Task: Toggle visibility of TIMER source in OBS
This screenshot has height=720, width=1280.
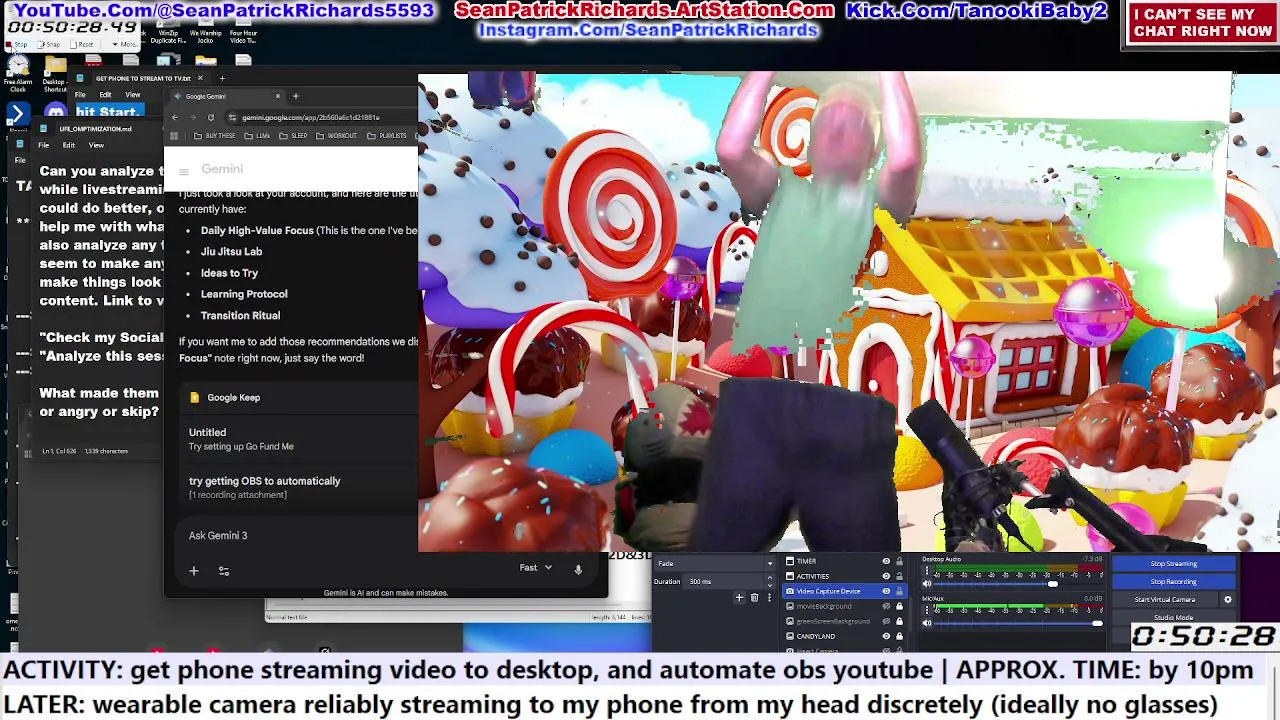Action: 885,561
